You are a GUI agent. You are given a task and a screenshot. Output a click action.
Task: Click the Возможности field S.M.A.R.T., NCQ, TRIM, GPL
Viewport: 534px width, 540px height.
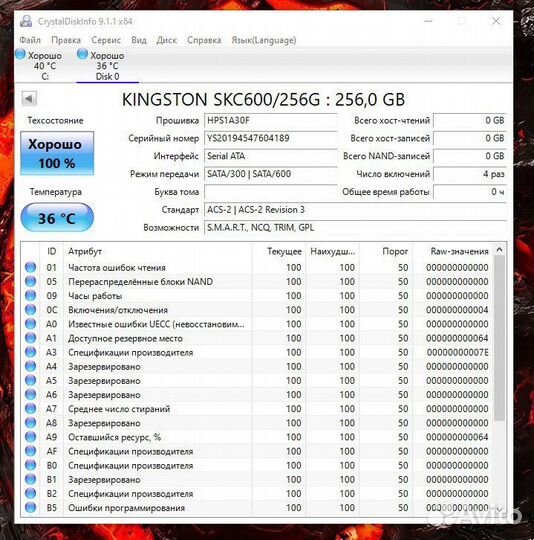coord(355,228)
